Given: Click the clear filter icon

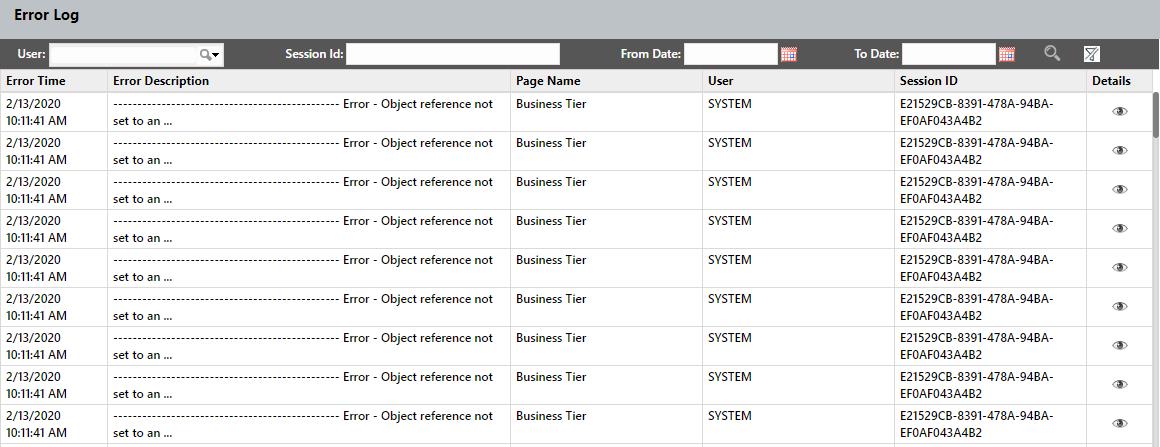Looking at the screenshot, I should (x=1092, y=54).
